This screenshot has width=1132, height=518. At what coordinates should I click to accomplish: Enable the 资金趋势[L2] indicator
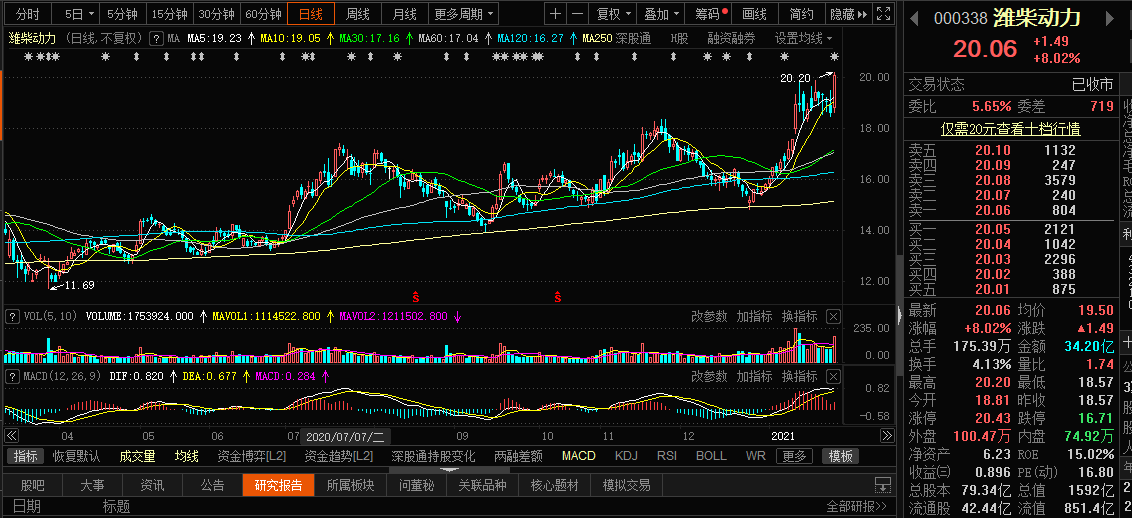(339, 456)
